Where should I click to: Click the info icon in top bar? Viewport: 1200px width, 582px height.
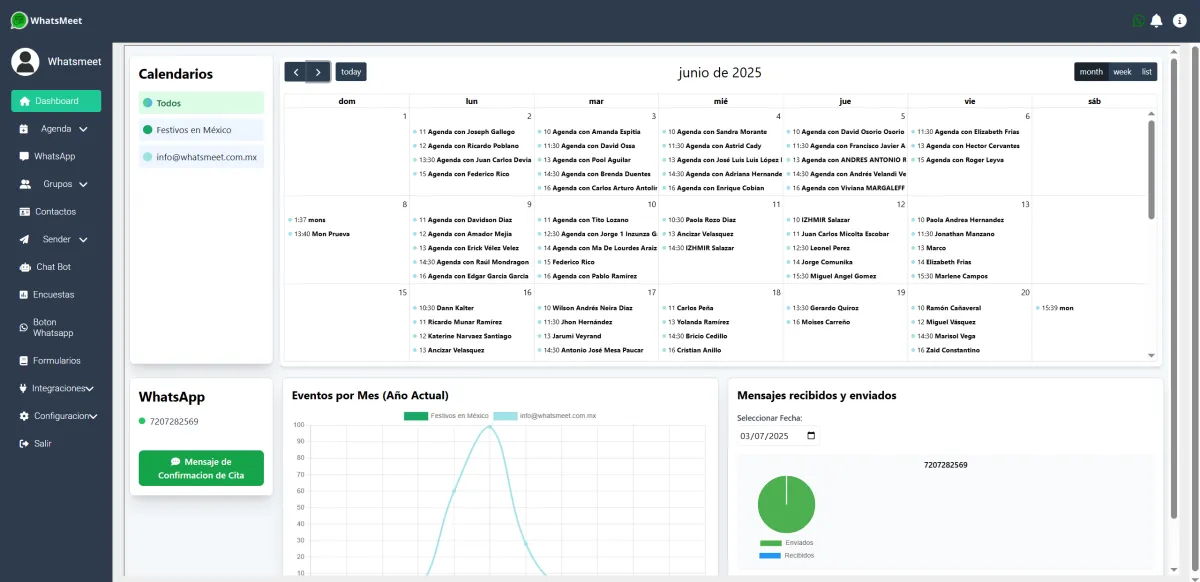(x=1180, y=20)
